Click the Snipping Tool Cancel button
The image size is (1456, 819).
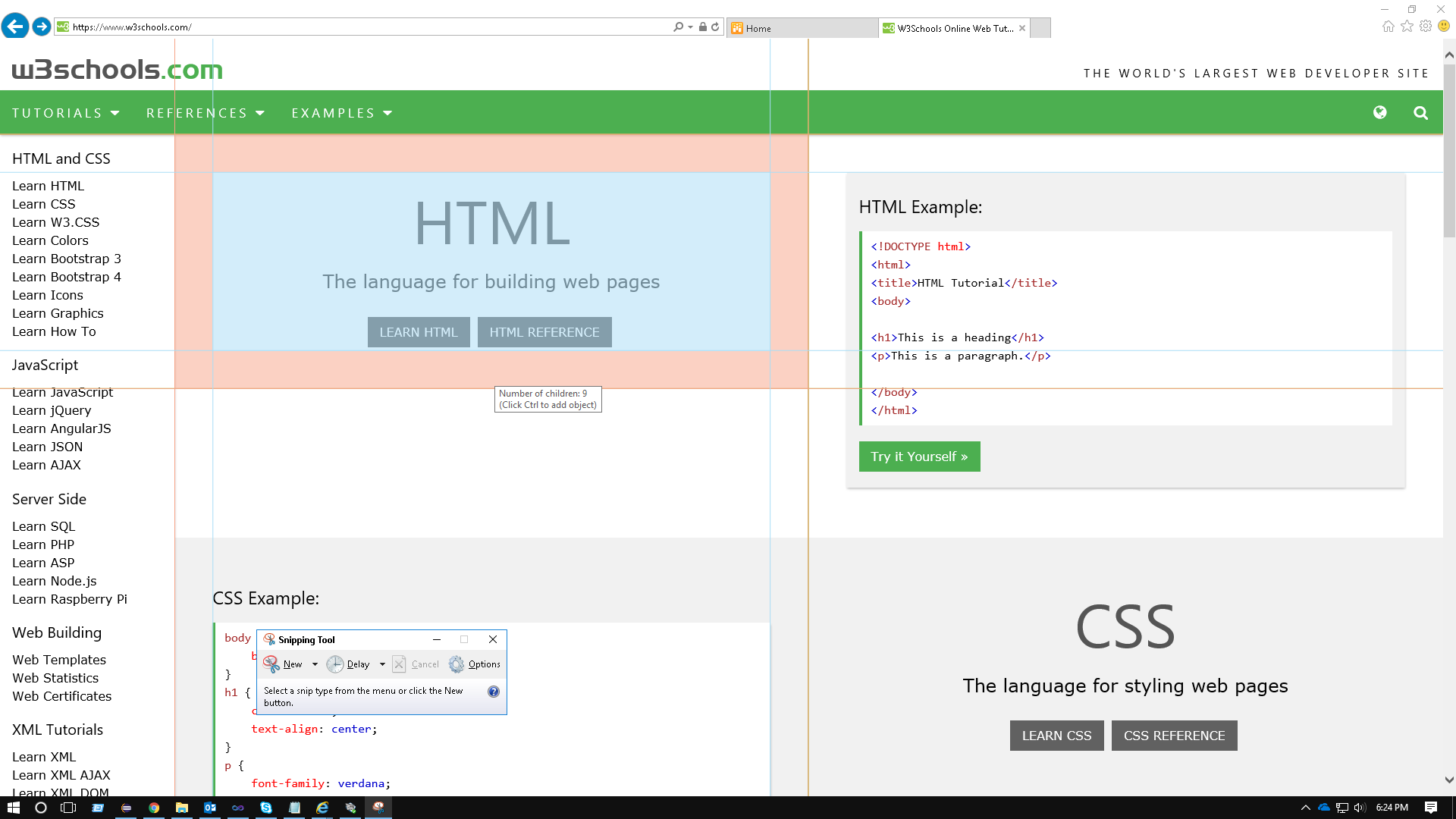point(416,664)
